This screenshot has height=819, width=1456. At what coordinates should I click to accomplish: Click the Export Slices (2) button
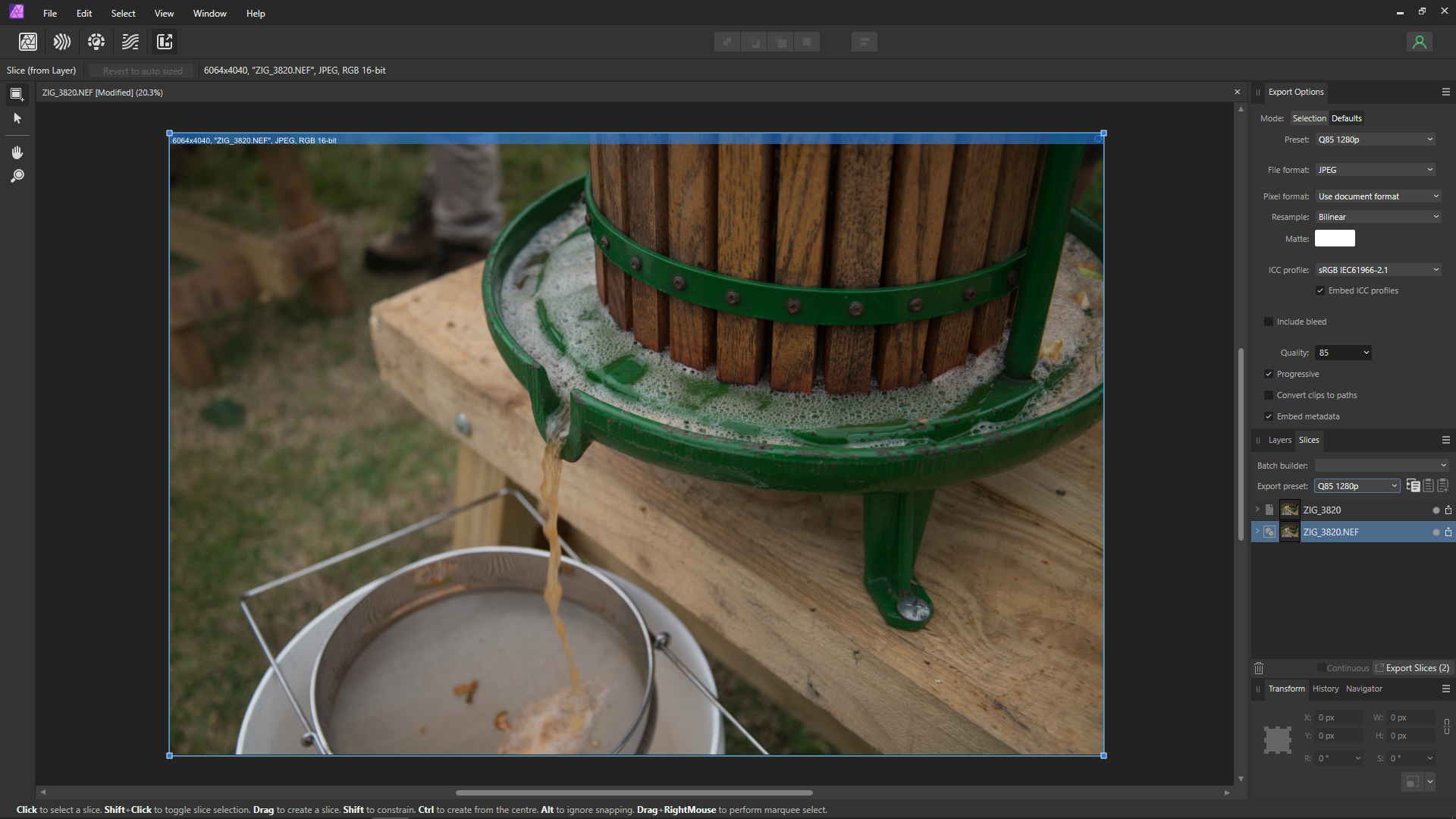pos(1412,668)
